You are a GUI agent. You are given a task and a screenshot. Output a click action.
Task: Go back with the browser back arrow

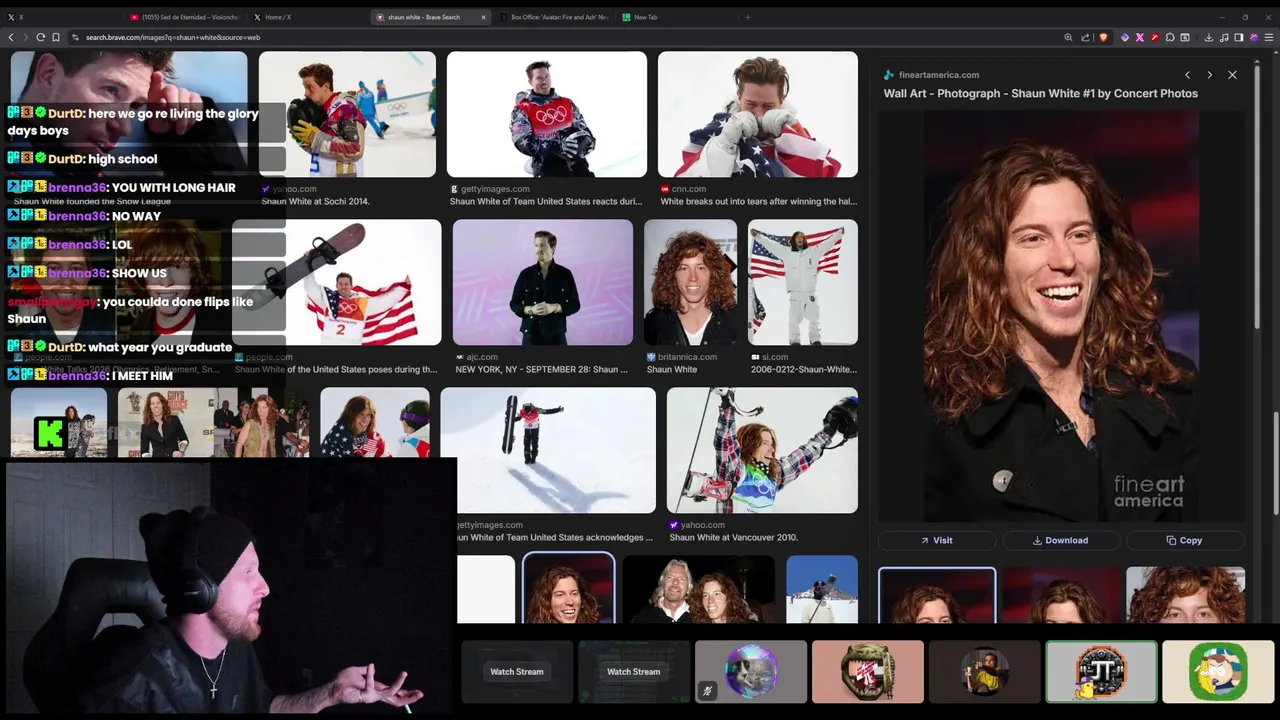tap(11, 37)
